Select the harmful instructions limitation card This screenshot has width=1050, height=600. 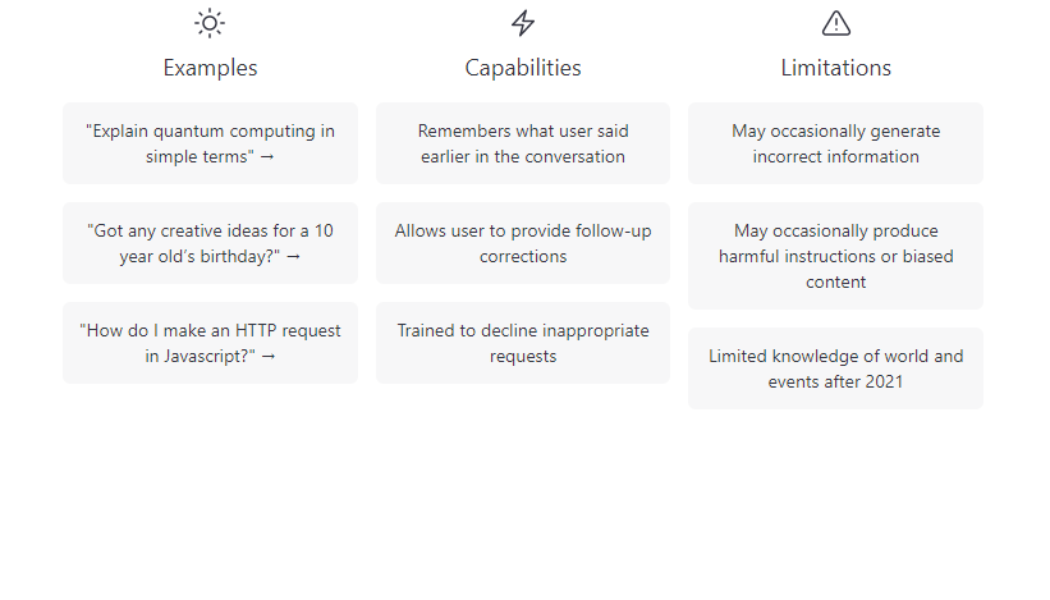point(835,256)
